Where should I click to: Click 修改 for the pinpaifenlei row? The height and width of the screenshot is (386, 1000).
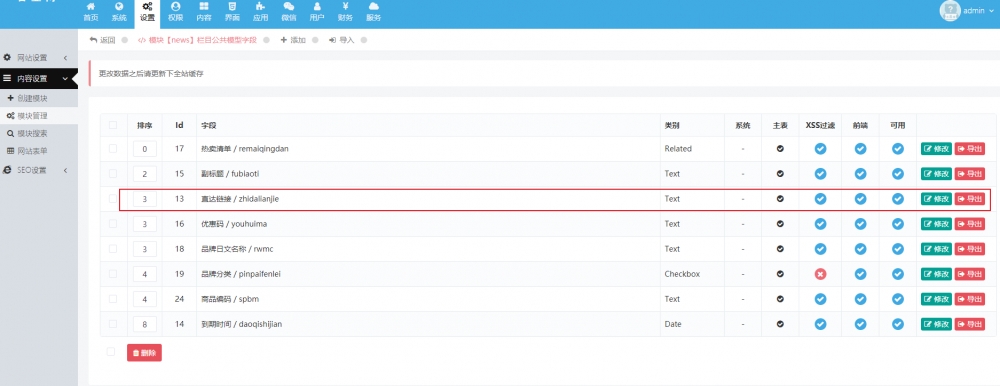point(936,274)
